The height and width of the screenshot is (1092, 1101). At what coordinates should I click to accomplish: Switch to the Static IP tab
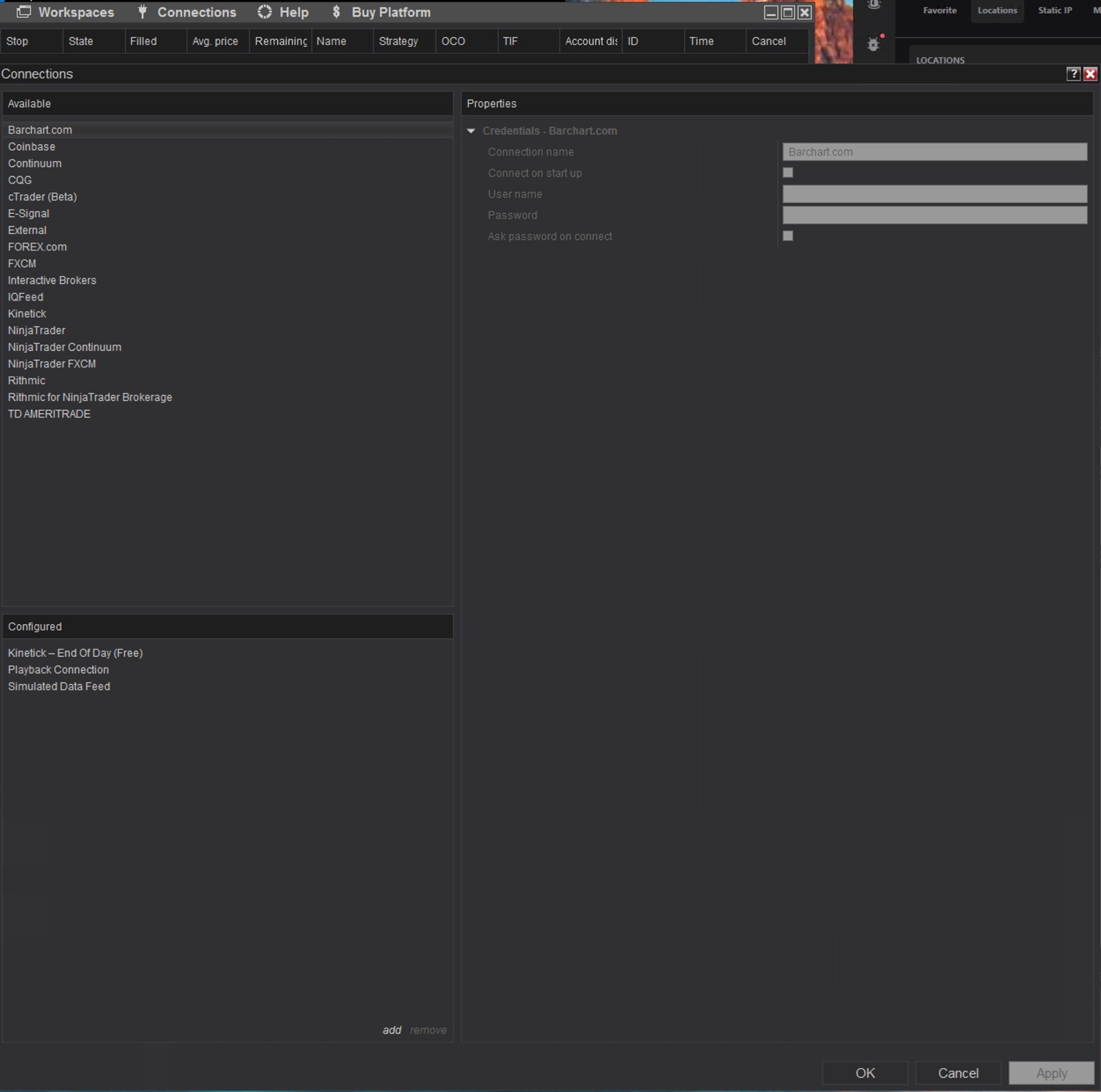[x=1055, y=10]
